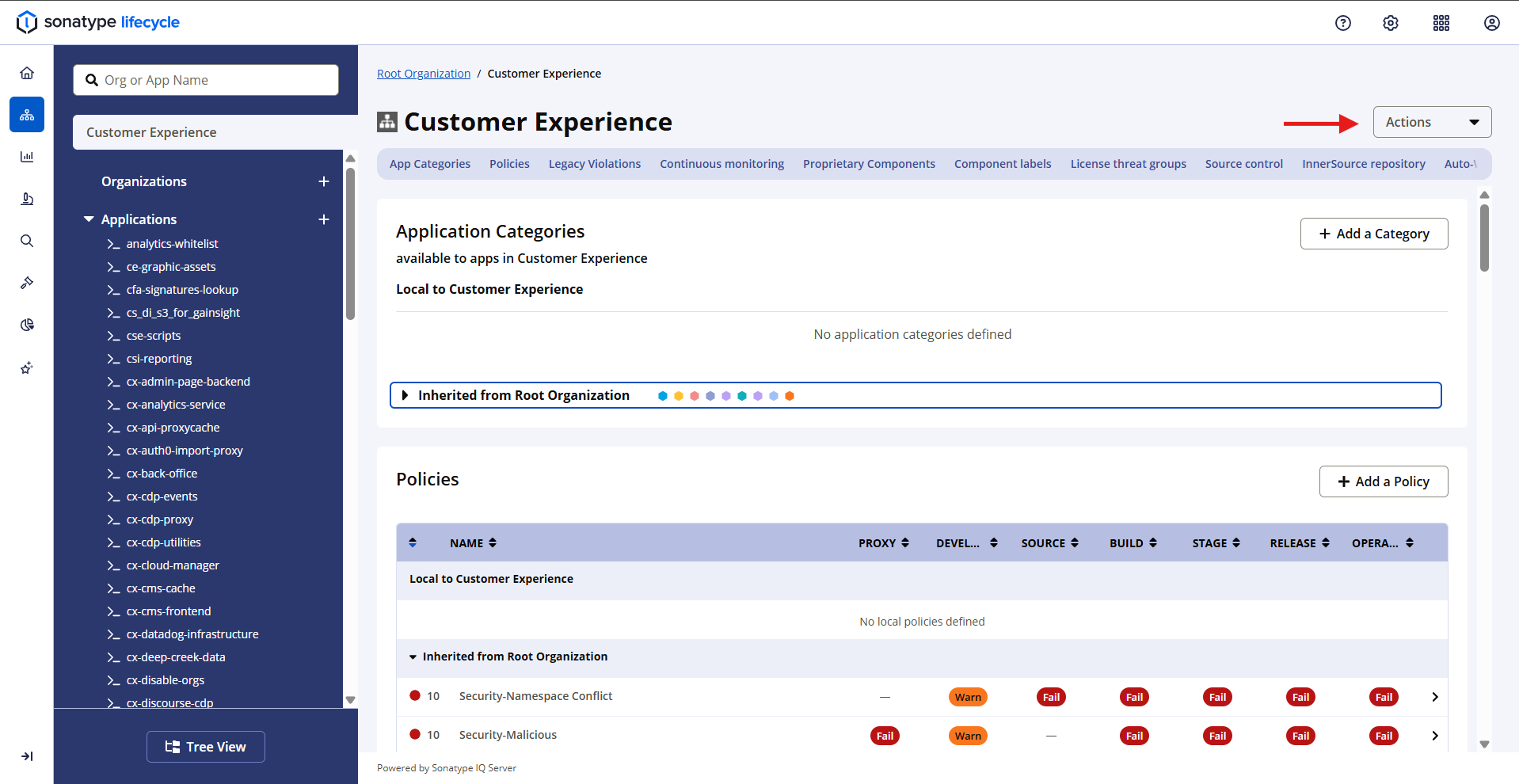Add an application with the plus icon
1519x784 pixels.
click(x=324, y=219)
